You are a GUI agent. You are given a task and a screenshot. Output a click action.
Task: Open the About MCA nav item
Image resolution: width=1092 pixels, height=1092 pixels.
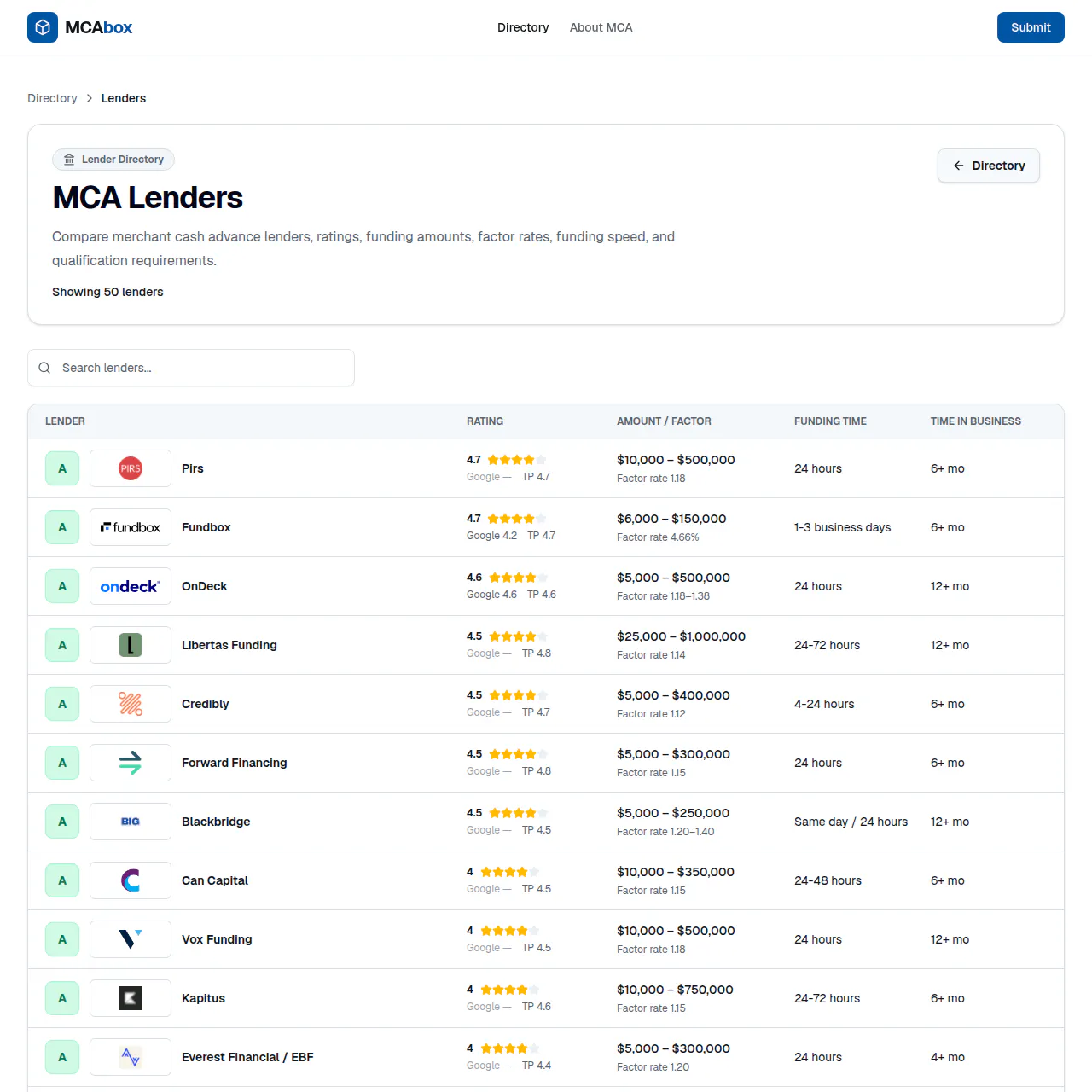[x=601, y=27]
